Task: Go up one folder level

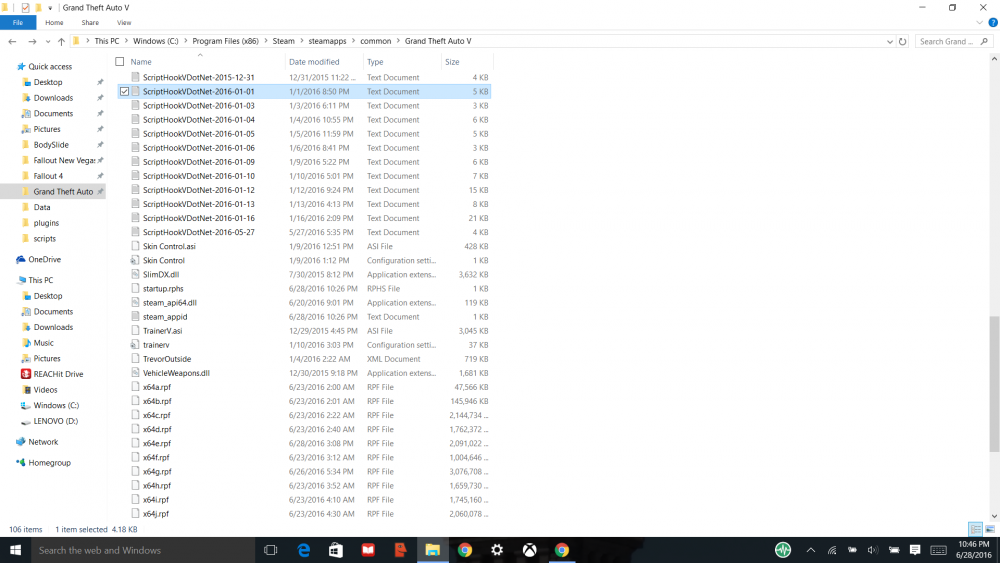Action: click(x=61, y=41)
